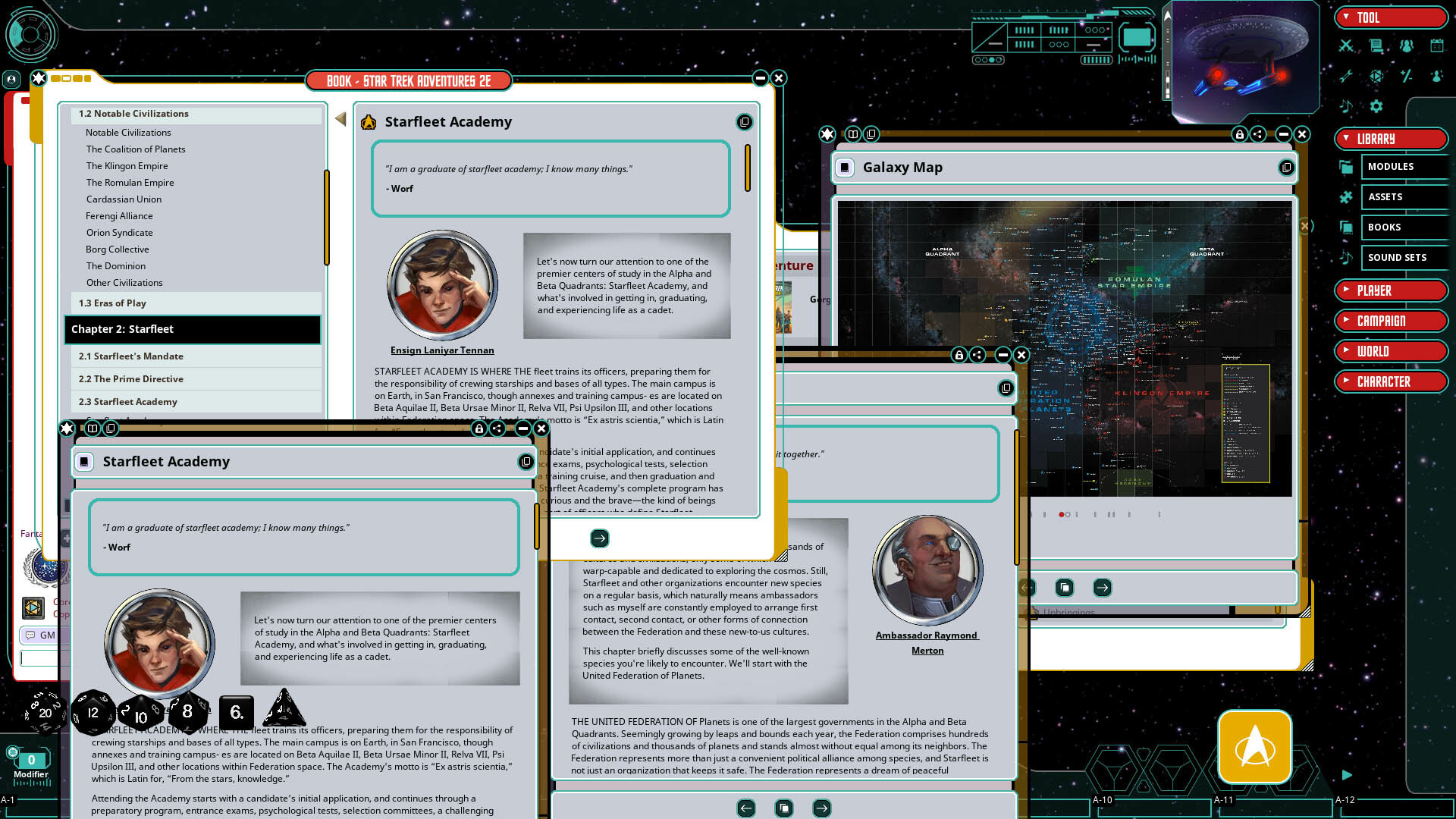
Task: Open the Party Sheet people icon
Action: (x=1407, y=45)
